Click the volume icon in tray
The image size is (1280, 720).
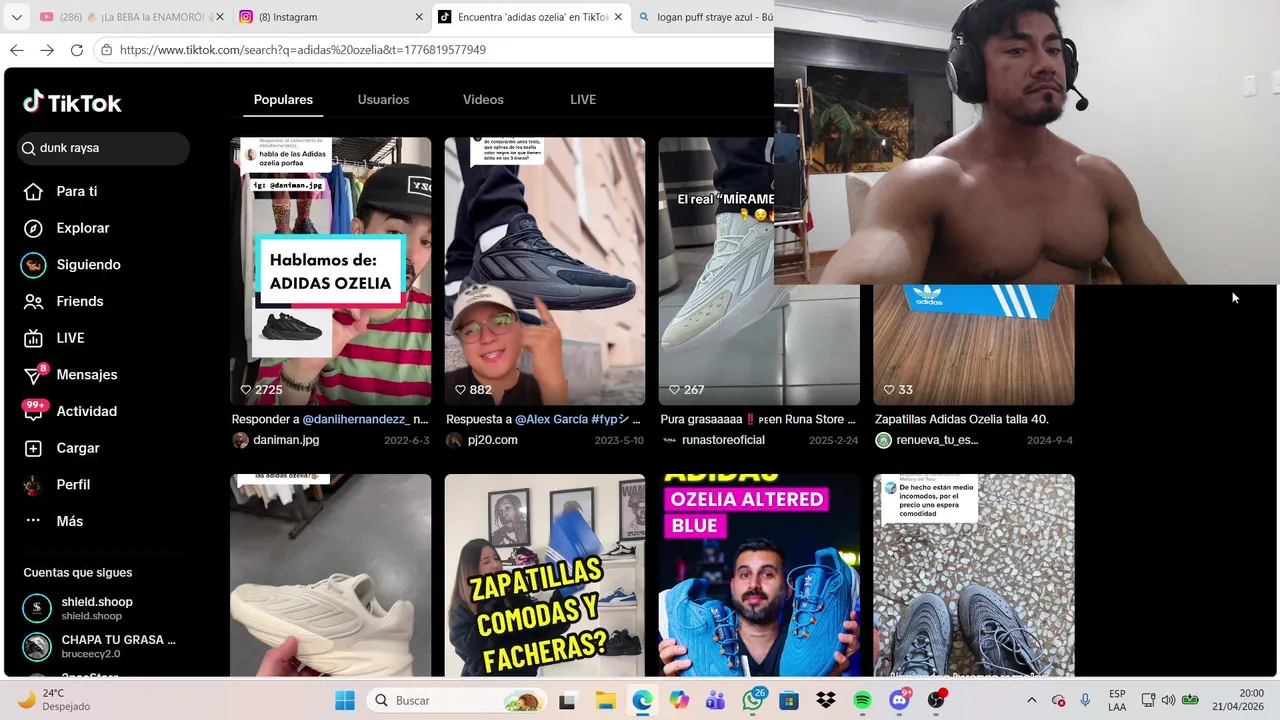tap(1168, 700)
